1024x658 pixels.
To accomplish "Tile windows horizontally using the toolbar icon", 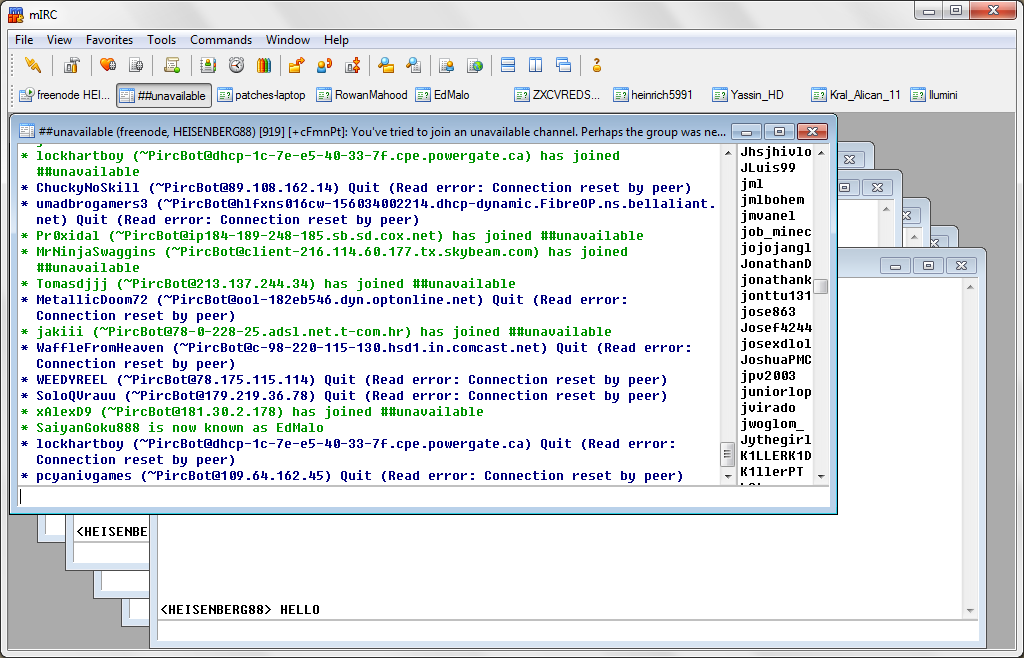I will (508, 66).
